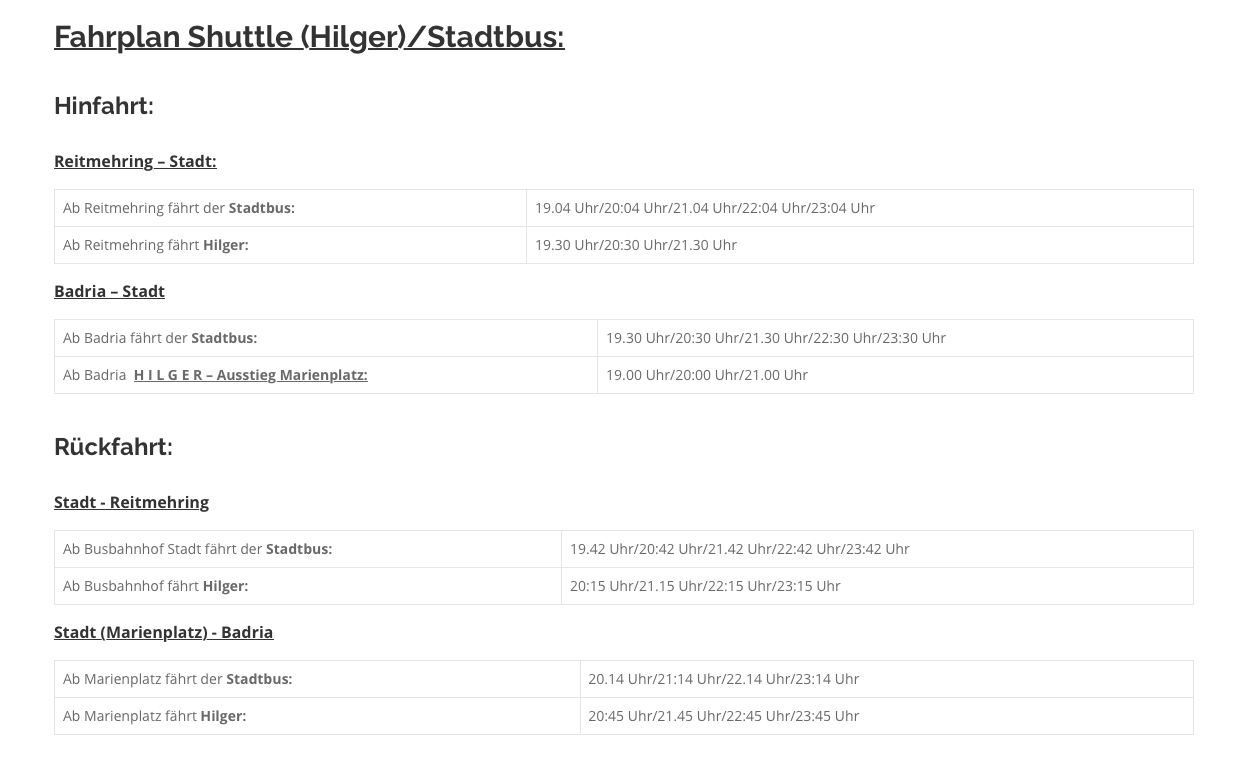Click the Stadt - Reitmehring subheading
The width and height of the screenshot is (1255, 772).
click(131, 502)
